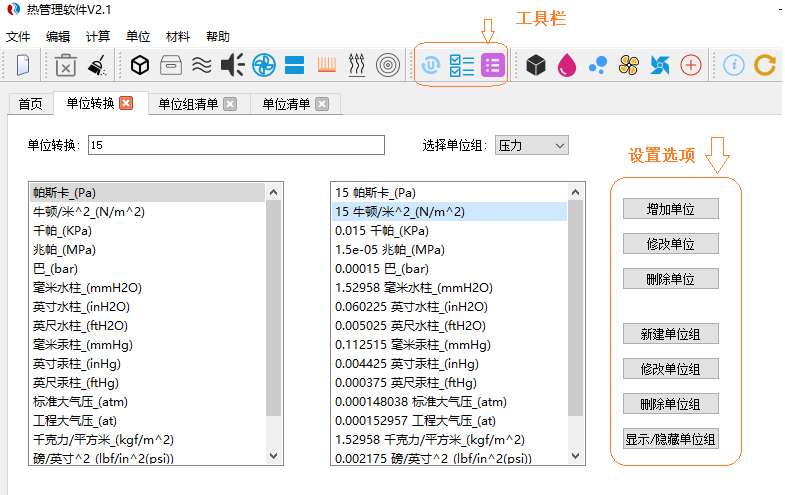Click the speaker noise icon

click(x=233, y=65)
